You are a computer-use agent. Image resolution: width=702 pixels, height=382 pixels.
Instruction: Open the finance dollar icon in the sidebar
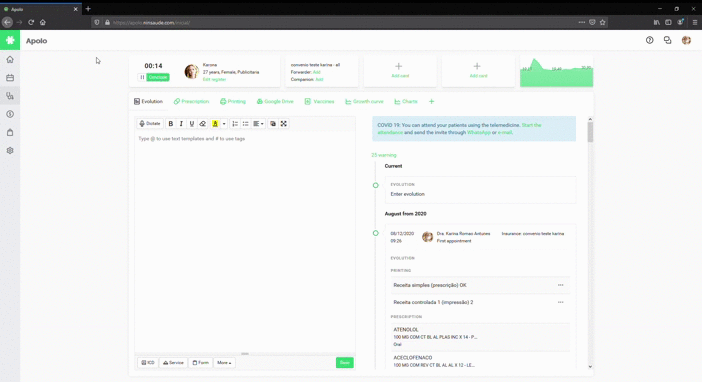(10, 114)
